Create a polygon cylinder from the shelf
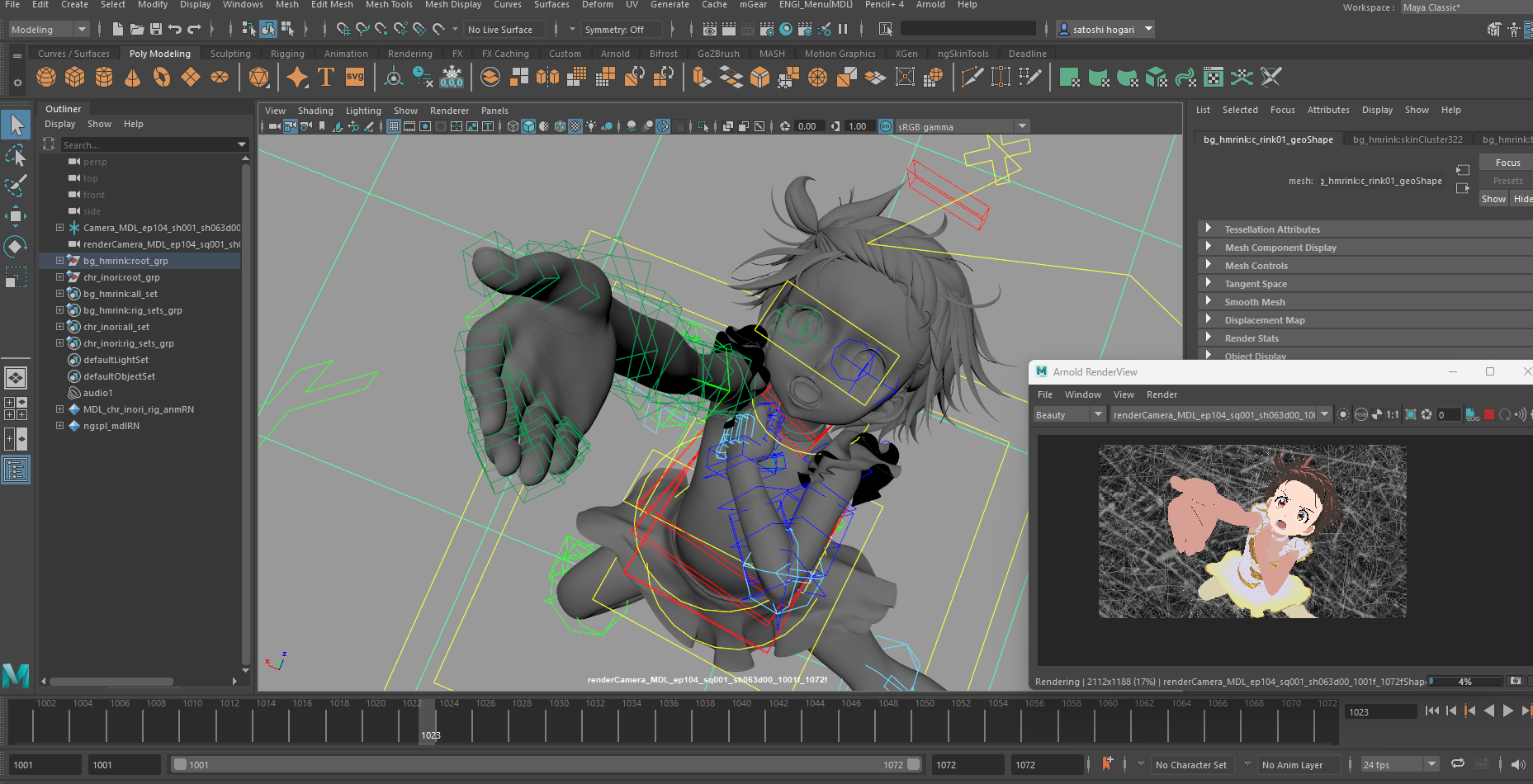This screenshot has width=1533, height=784. coord(104,78)
